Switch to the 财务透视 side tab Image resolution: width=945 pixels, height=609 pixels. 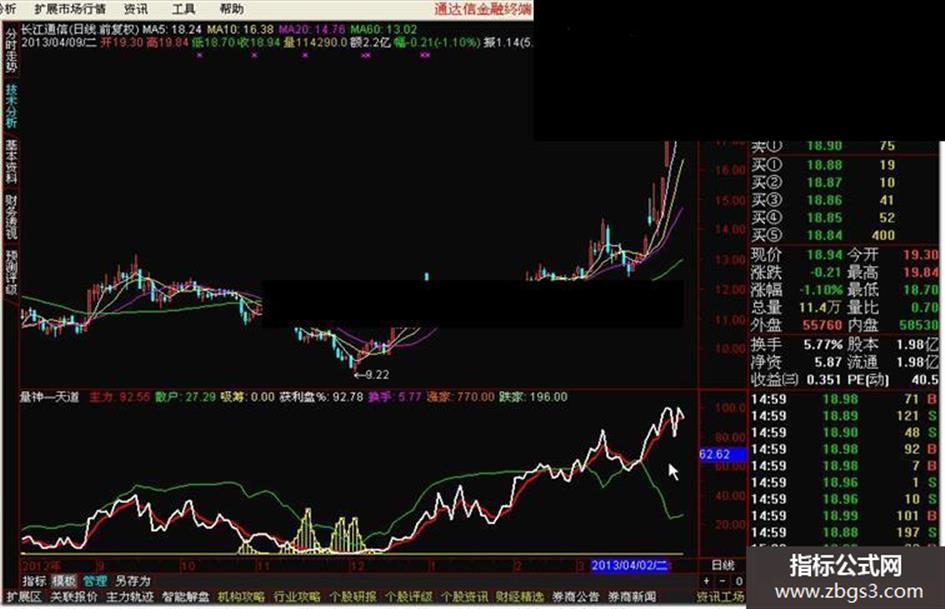tap(11, 216)
